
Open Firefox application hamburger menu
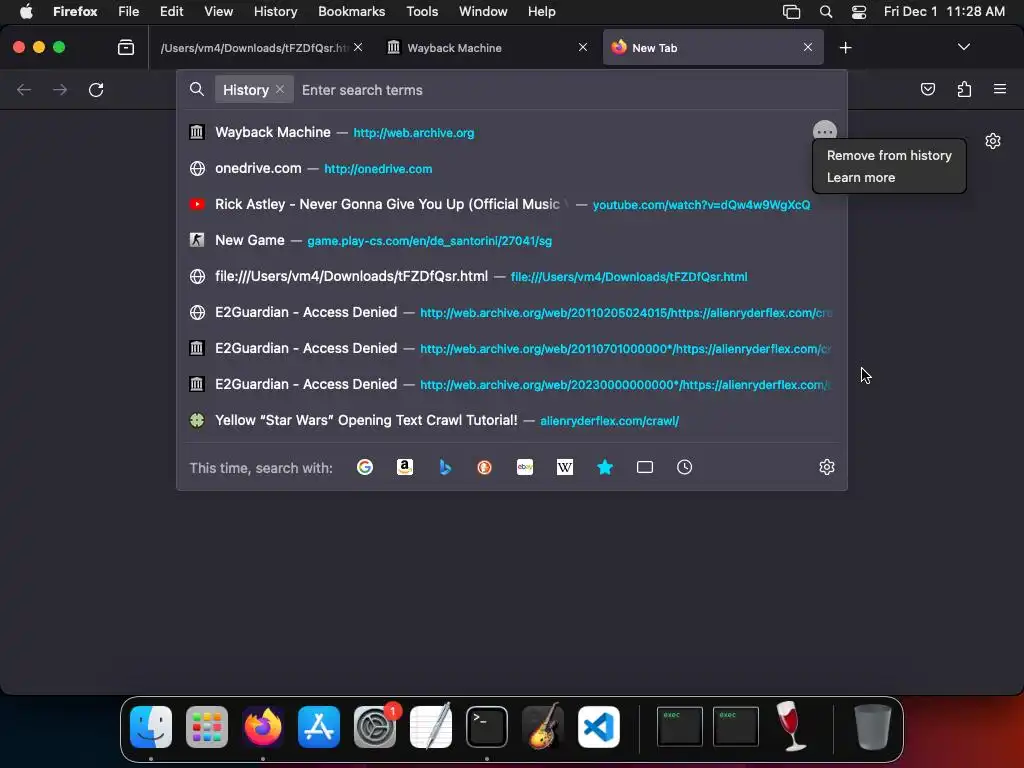tap(1000, 89)
